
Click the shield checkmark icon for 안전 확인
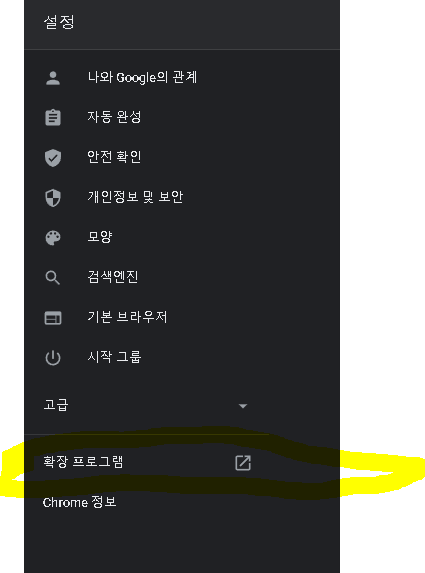pos(53,158)
